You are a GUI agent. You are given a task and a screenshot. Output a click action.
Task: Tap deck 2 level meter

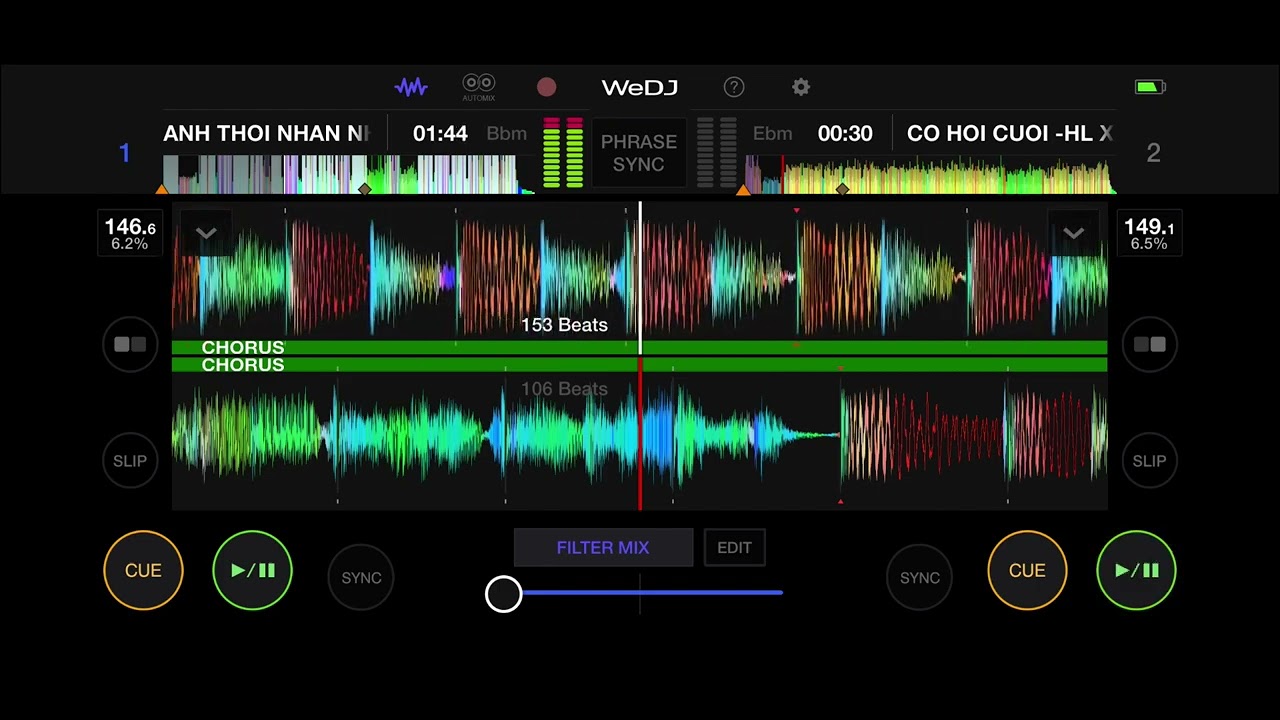(x=716, y=152)
